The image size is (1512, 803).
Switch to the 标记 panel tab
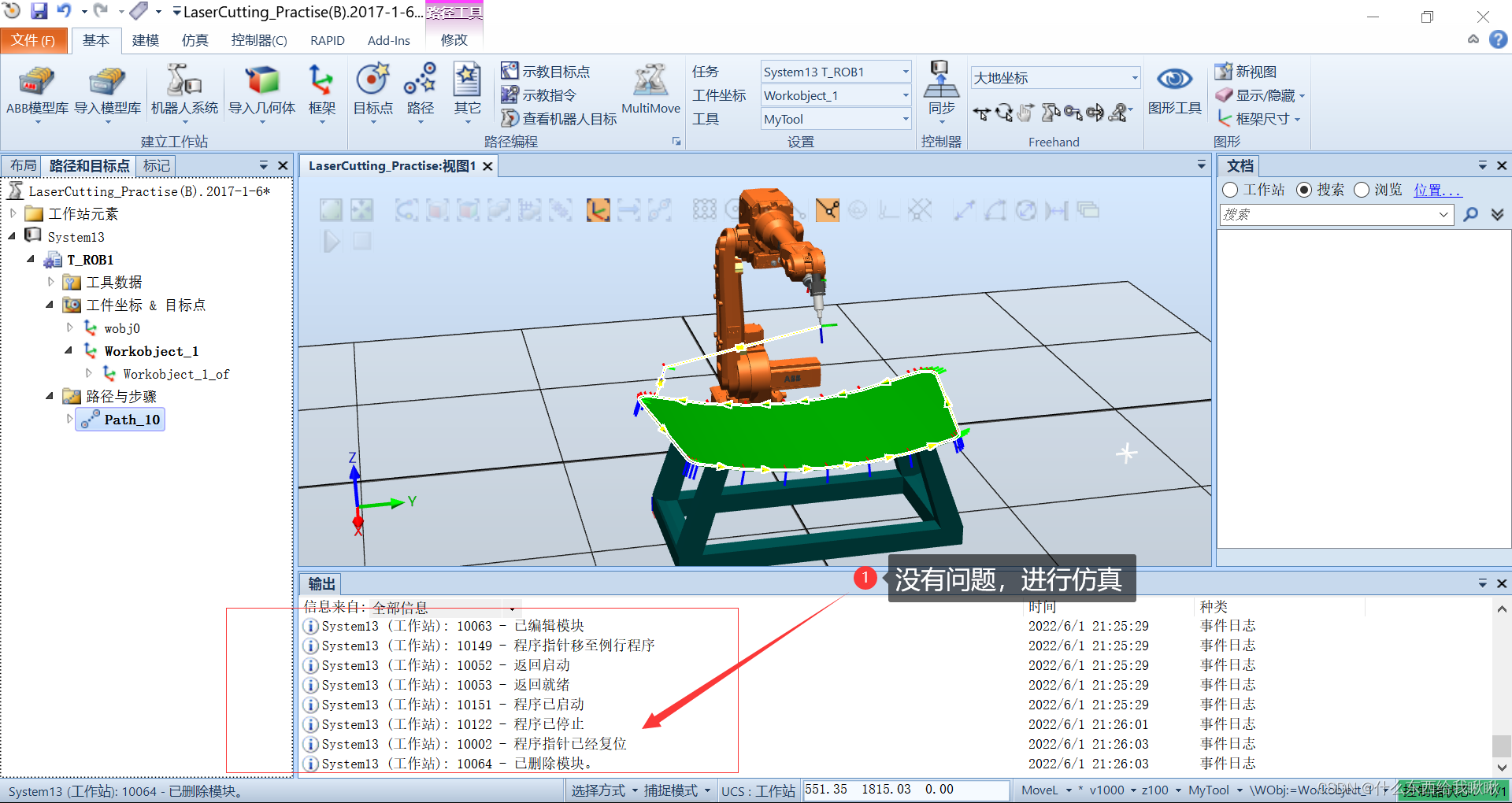pyautogui.click(x=156, y=165)
